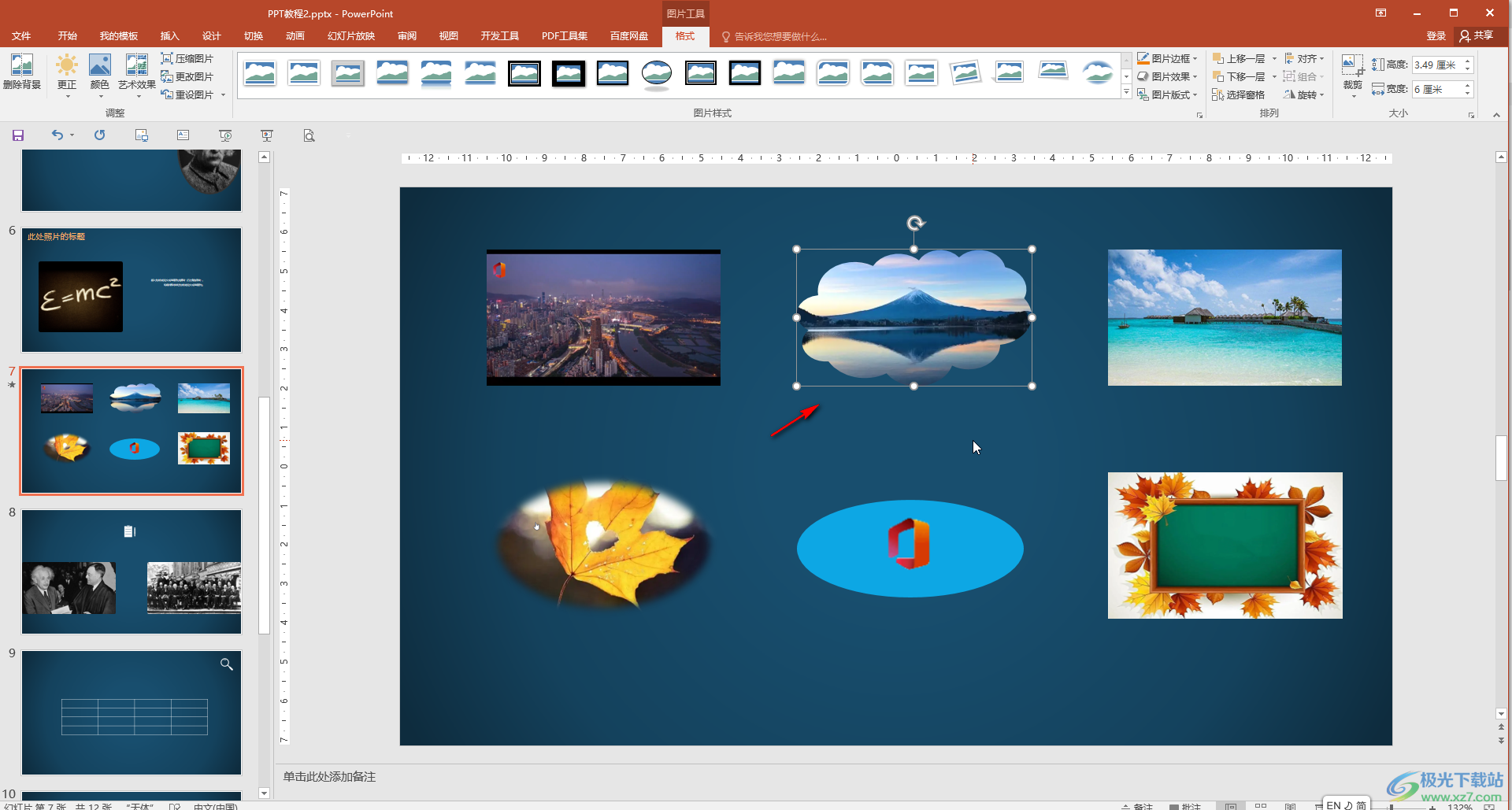Open the 颜色 color tool

click(x=100, y=75)
